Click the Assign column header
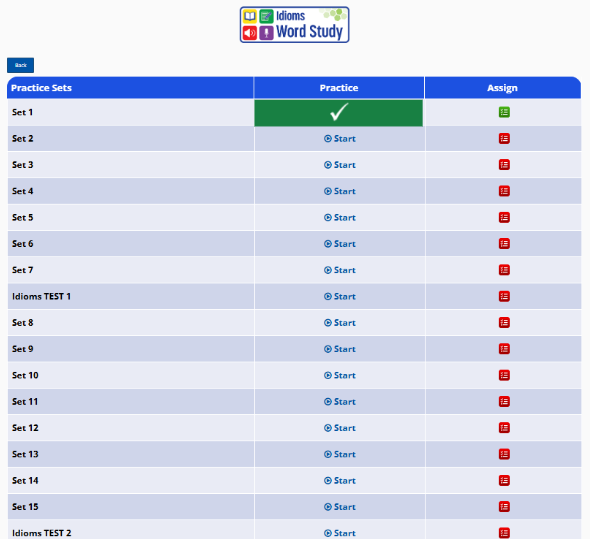 point(502,88)
